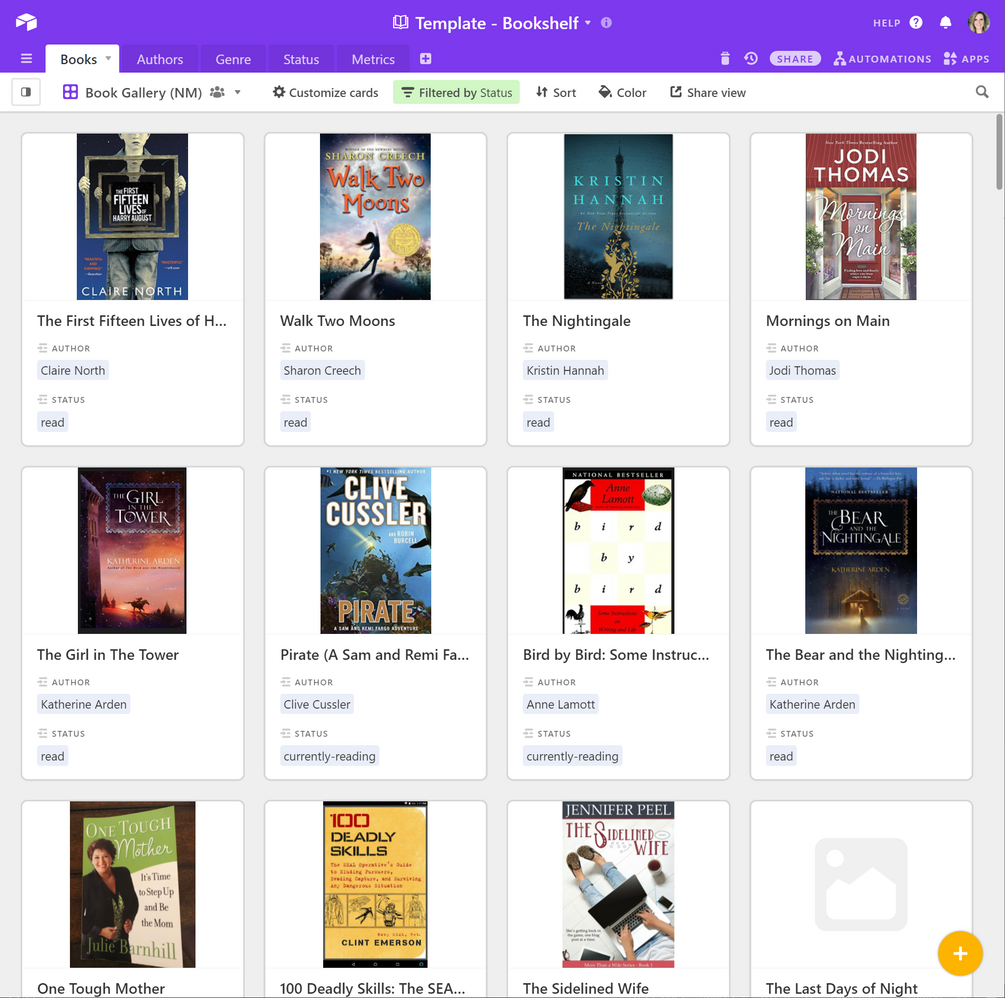Image resolution: width=1005 pixels, height=998 pixels.
Task: Click The Last Days of Night placeholder image
Action: pyautogui.click(x=861, y=885)
